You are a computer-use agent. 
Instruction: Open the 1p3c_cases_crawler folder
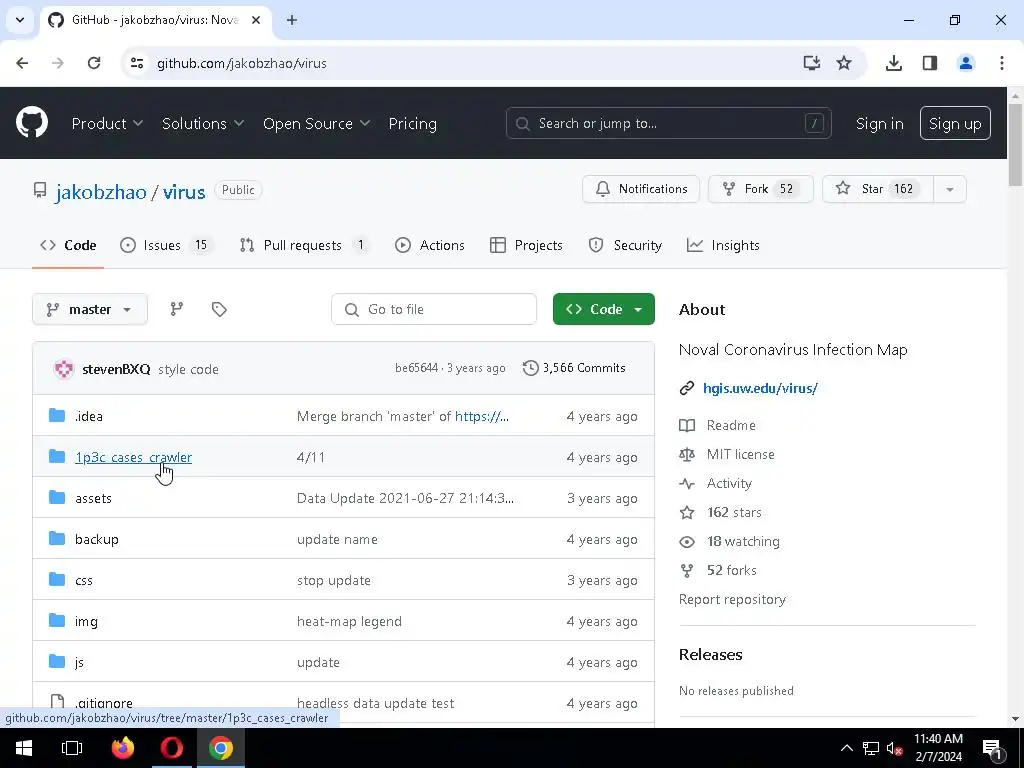(x=133, y=457)
